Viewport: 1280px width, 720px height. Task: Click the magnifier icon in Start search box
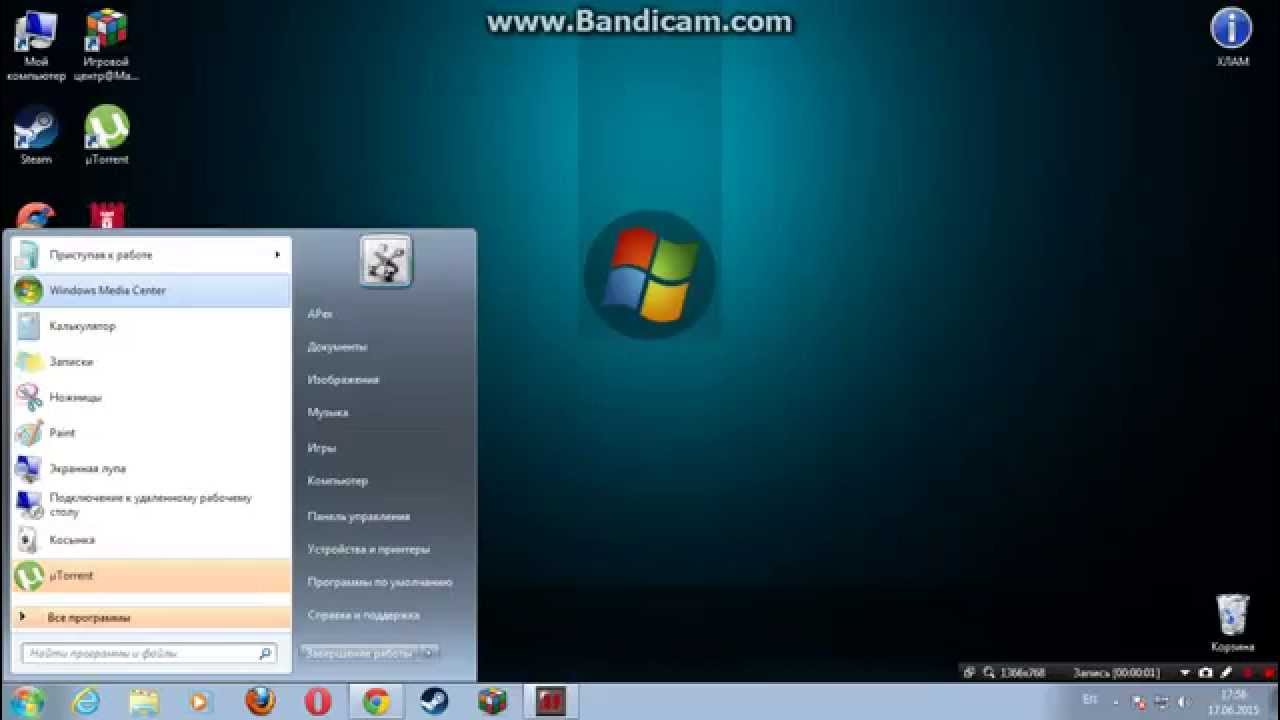pos(265,654)
